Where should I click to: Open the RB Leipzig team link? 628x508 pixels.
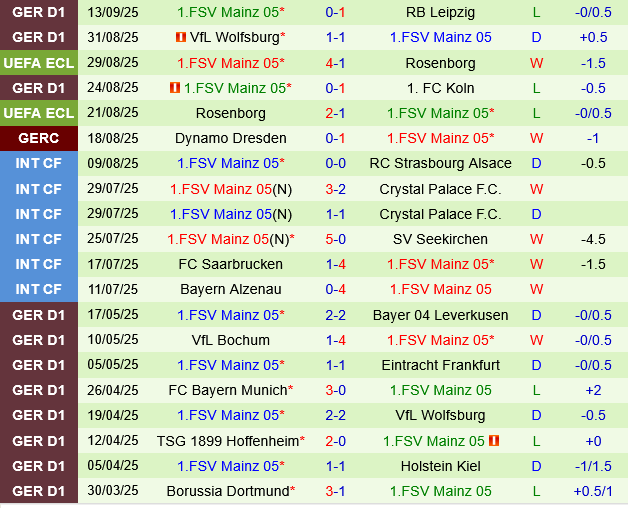(440, 13)
